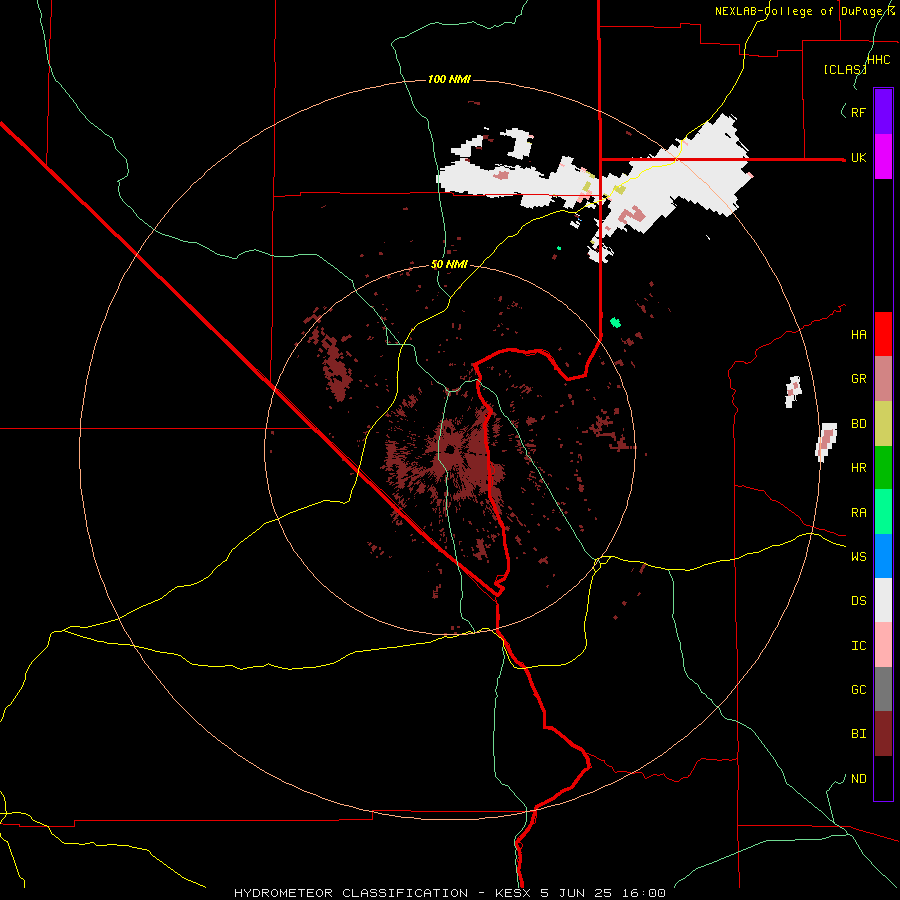Click the red HA legend color swatch
This screenshot has height=900, width=900.
(883, 334)
